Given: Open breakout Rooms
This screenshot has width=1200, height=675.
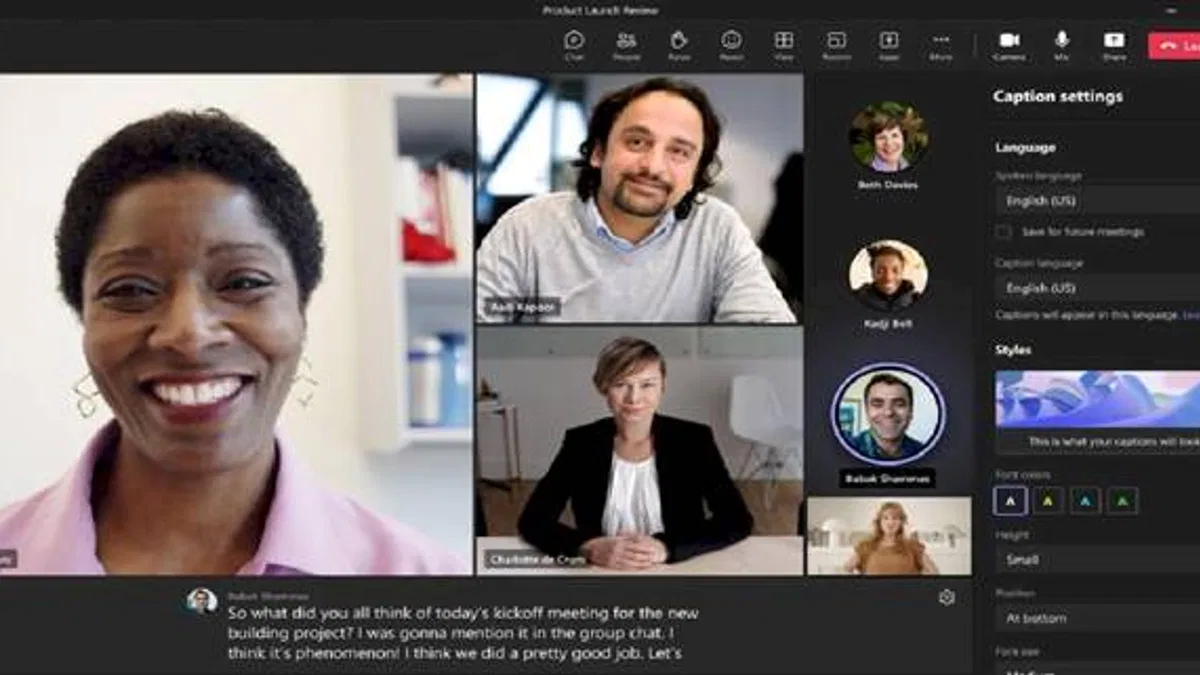Looking at the screenshot, I should (x=837, y=45).
